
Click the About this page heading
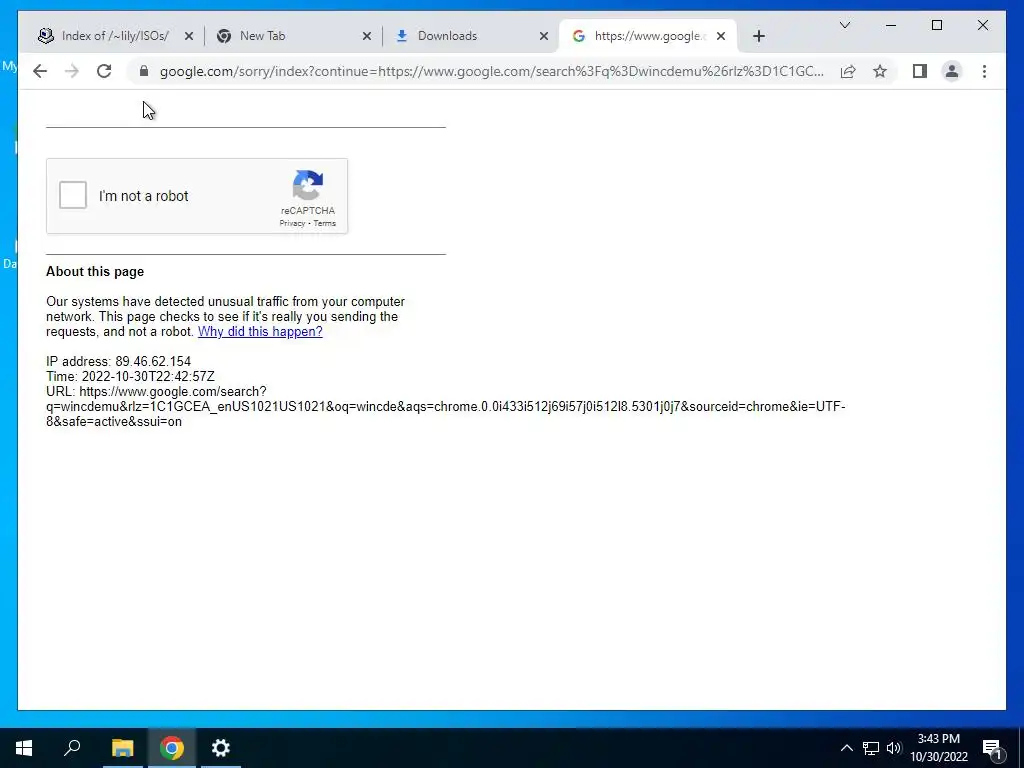pos(95,272)
